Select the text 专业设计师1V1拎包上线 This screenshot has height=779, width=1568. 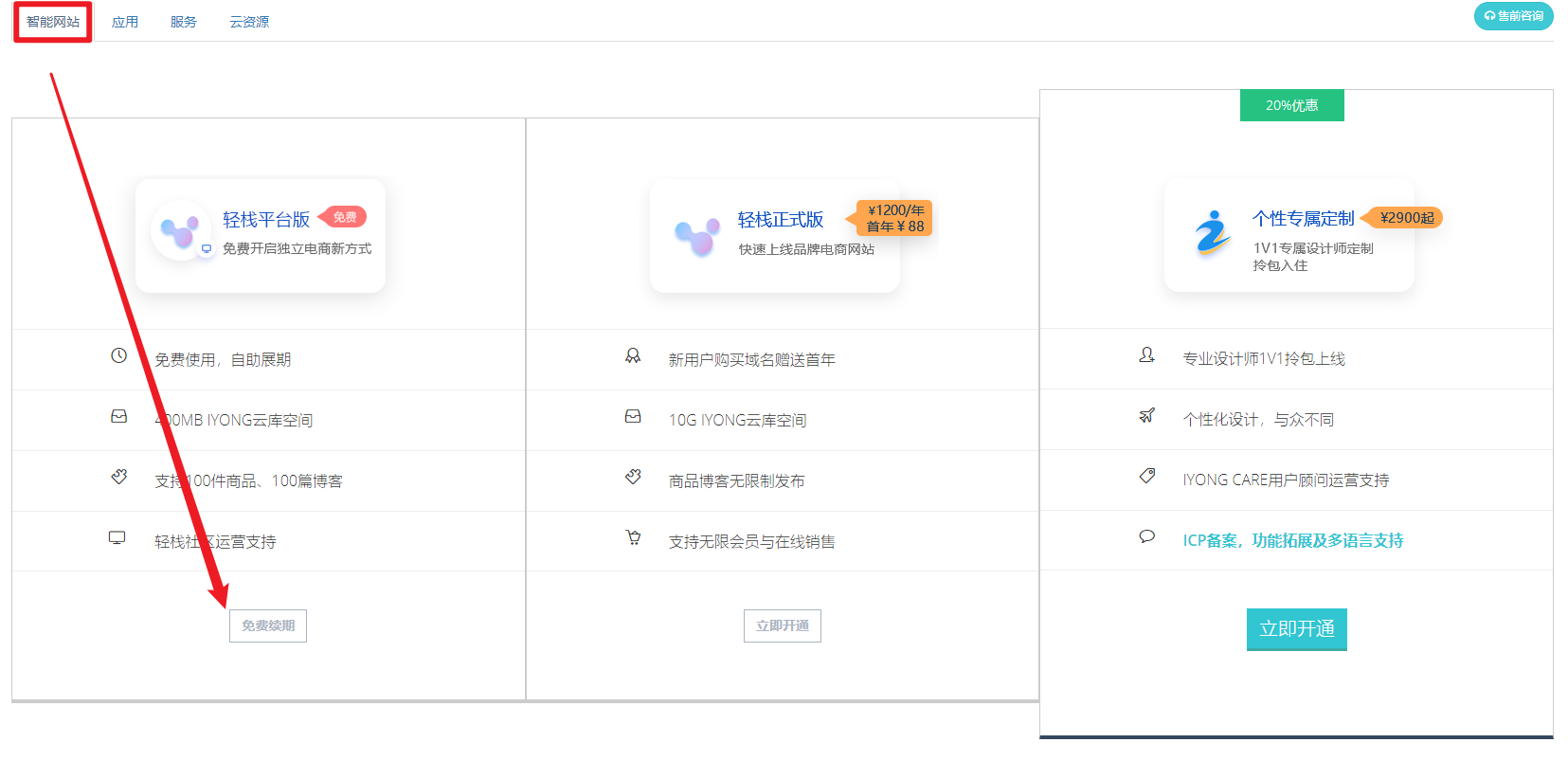[x=1264, y=358]
